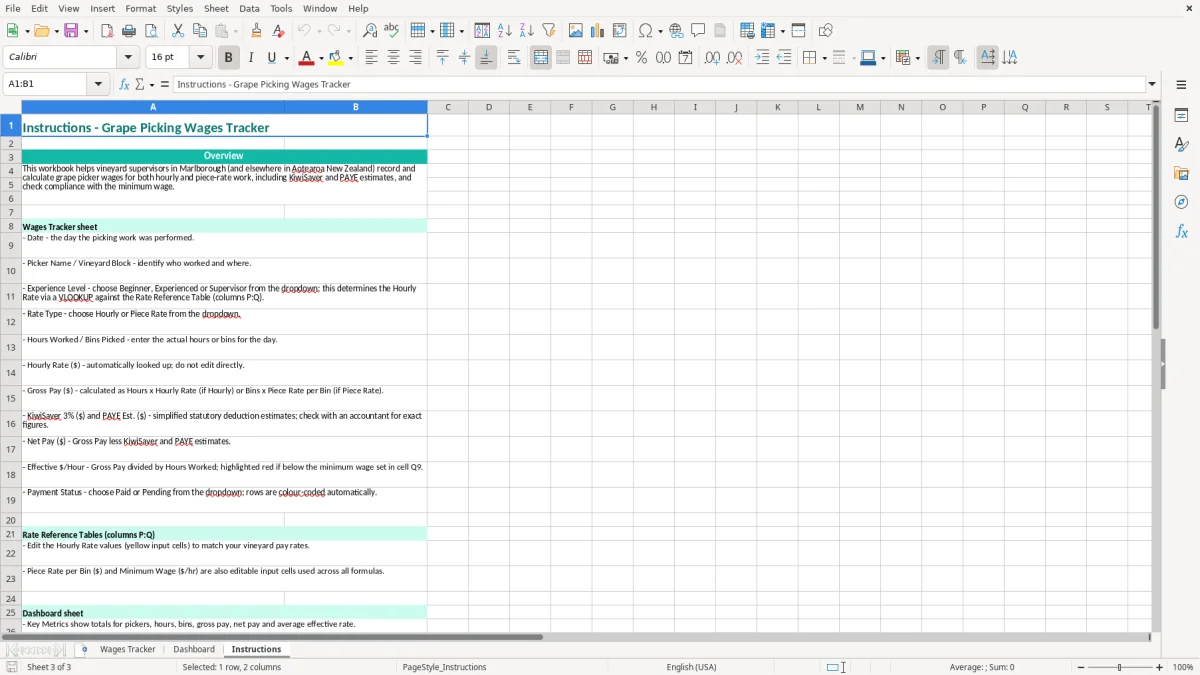Toggle left-to-right text direction
1200x675 pixels.
pyautogui.click(x=938, y=57)
